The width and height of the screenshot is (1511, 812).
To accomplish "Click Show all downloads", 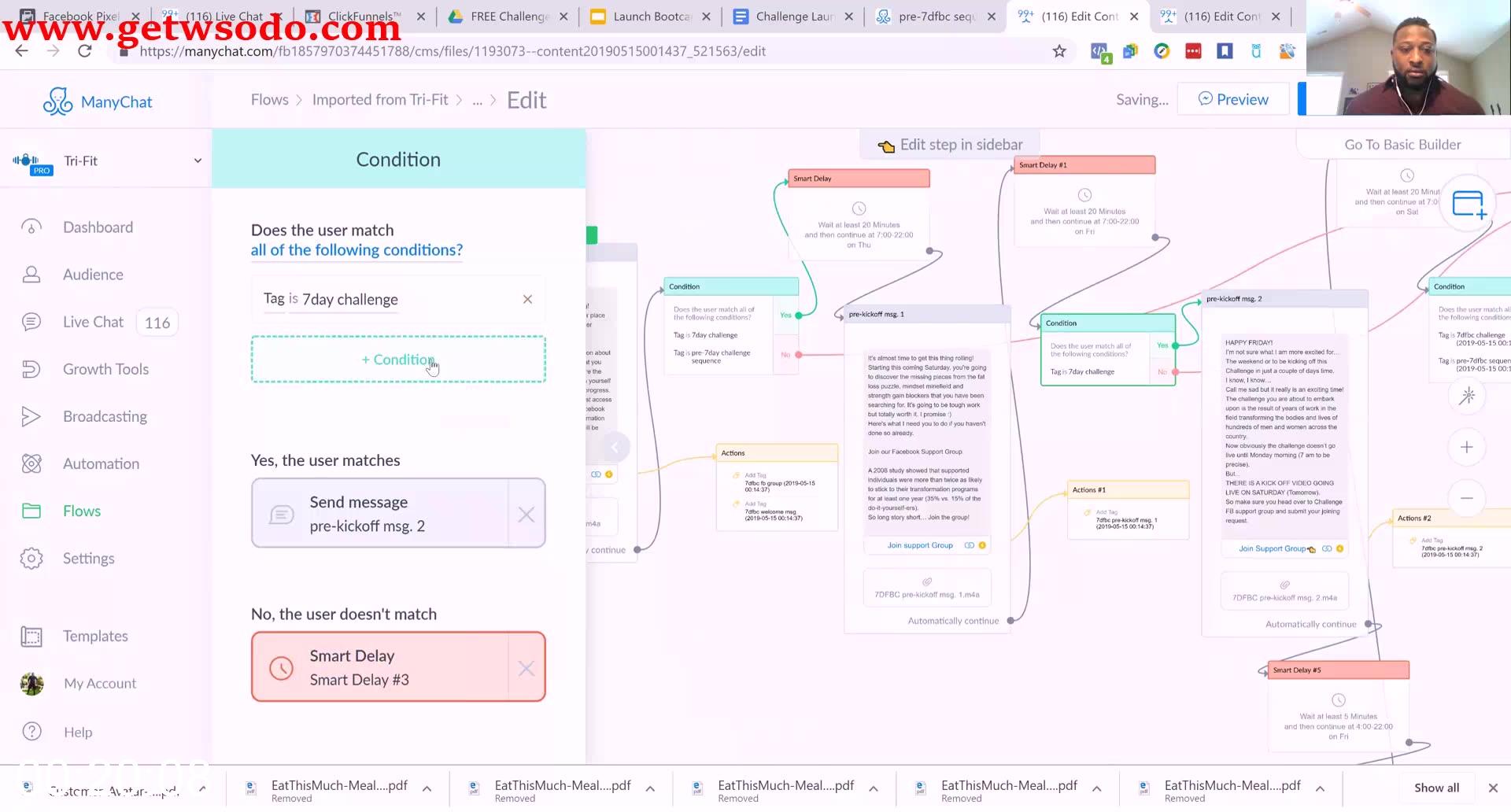I will pos(1436,788).
